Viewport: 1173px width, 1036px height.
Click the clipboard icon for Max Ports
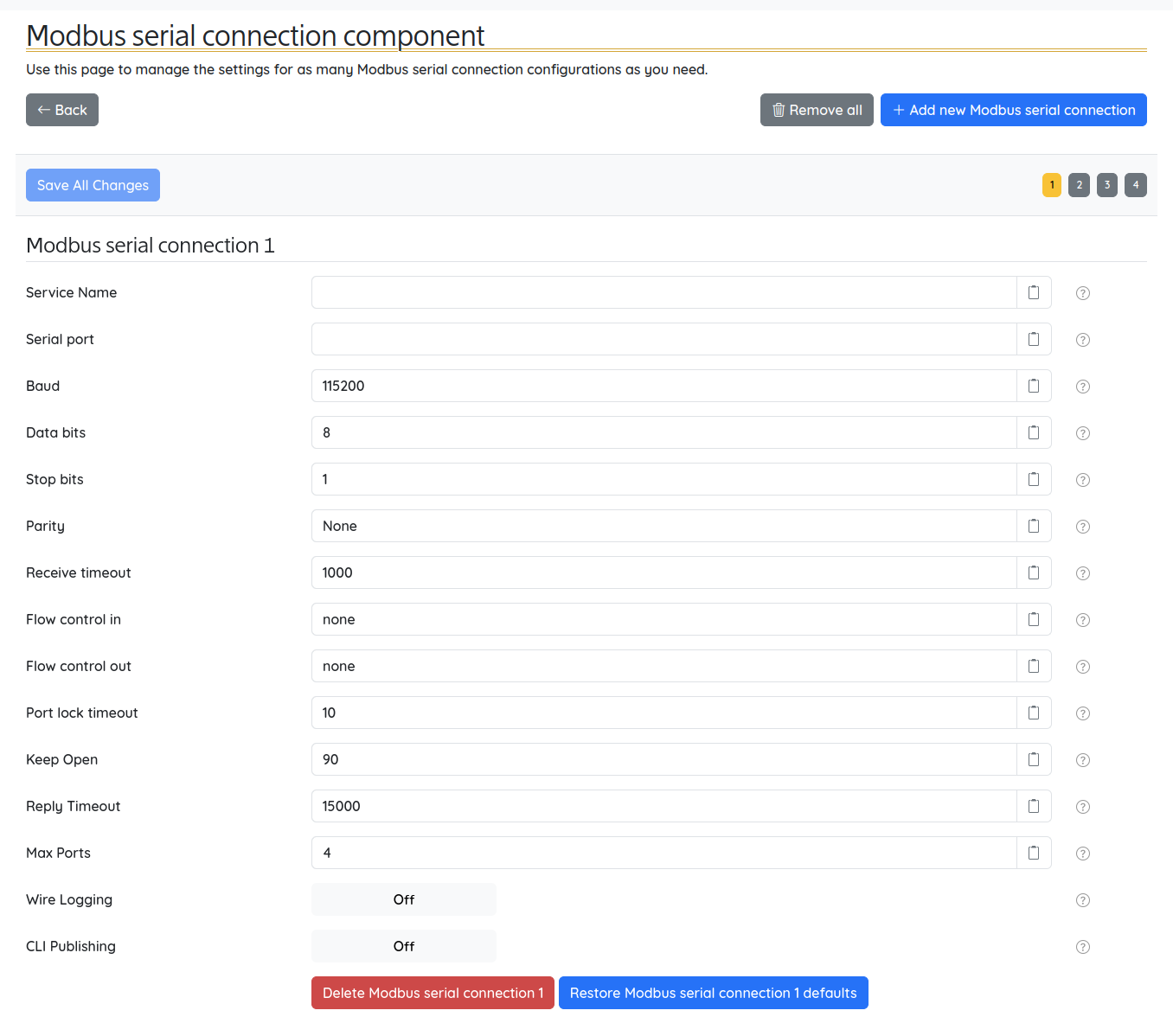[1034, 853]
